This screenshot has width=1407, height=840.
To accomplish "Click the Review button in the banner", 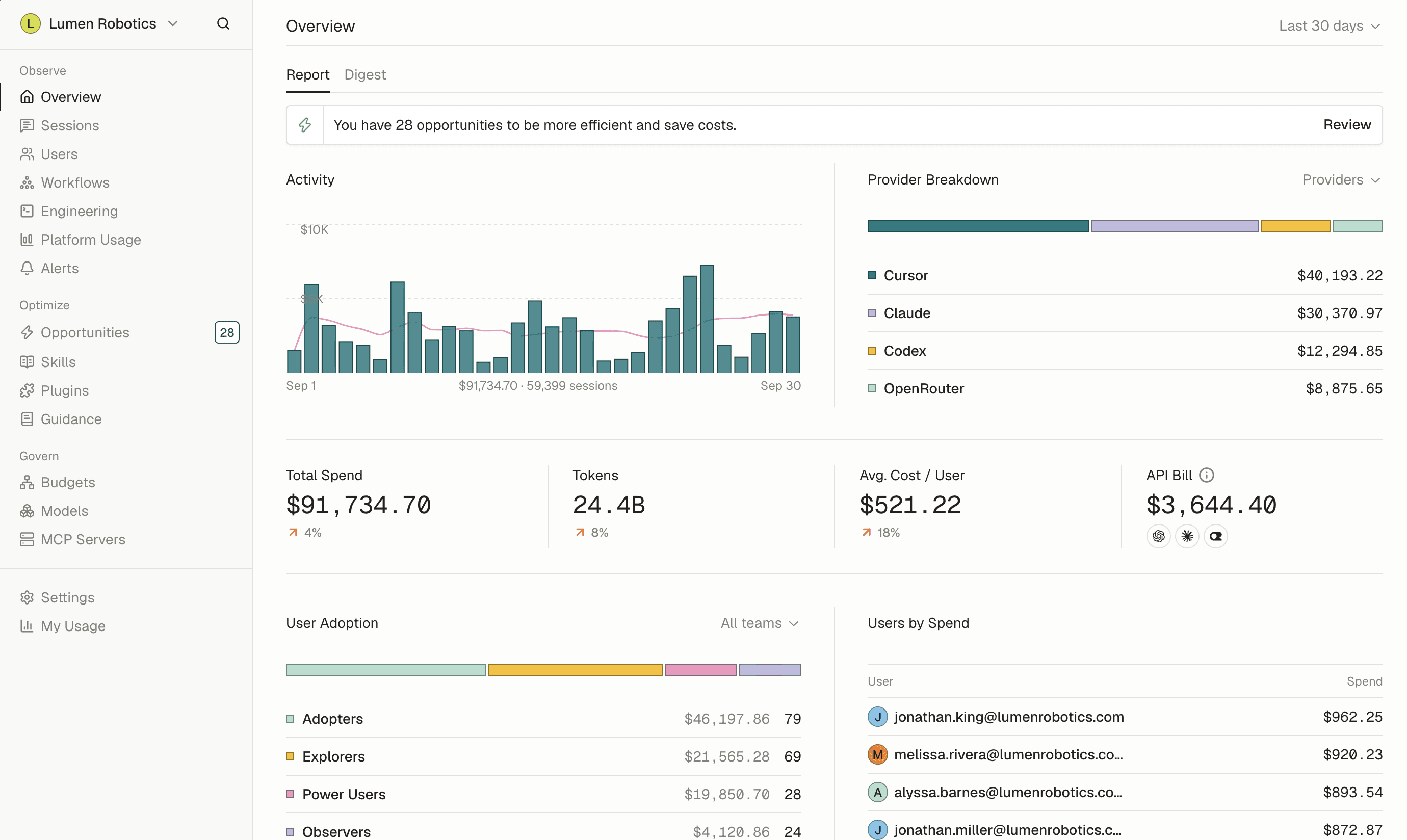I will click(x=1347, y=125).
